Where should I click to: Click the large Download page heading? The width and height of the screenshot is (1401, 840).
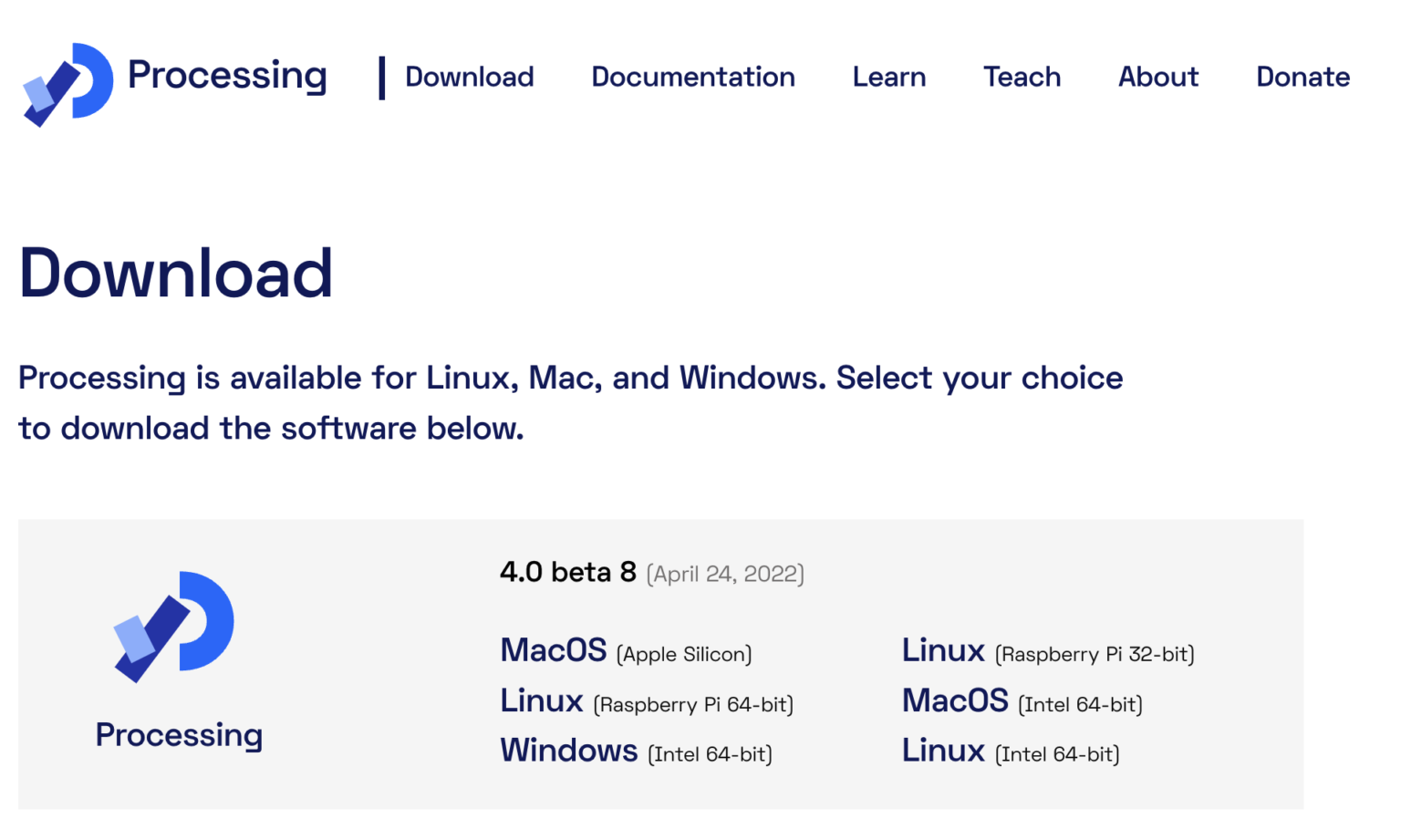[176, 273]
